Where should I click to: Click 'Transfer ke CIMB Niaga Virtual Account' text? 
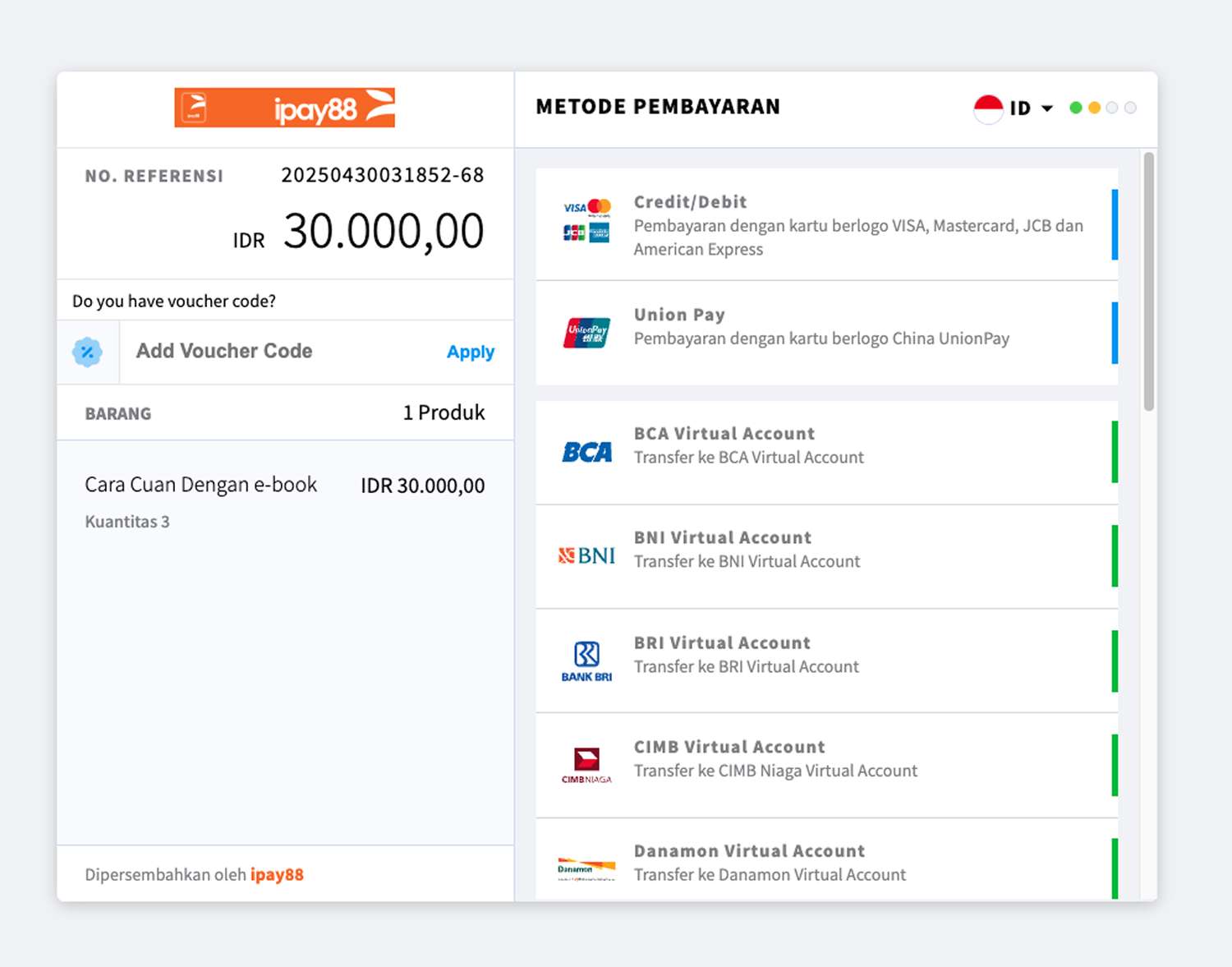click(x=775, y=771)
